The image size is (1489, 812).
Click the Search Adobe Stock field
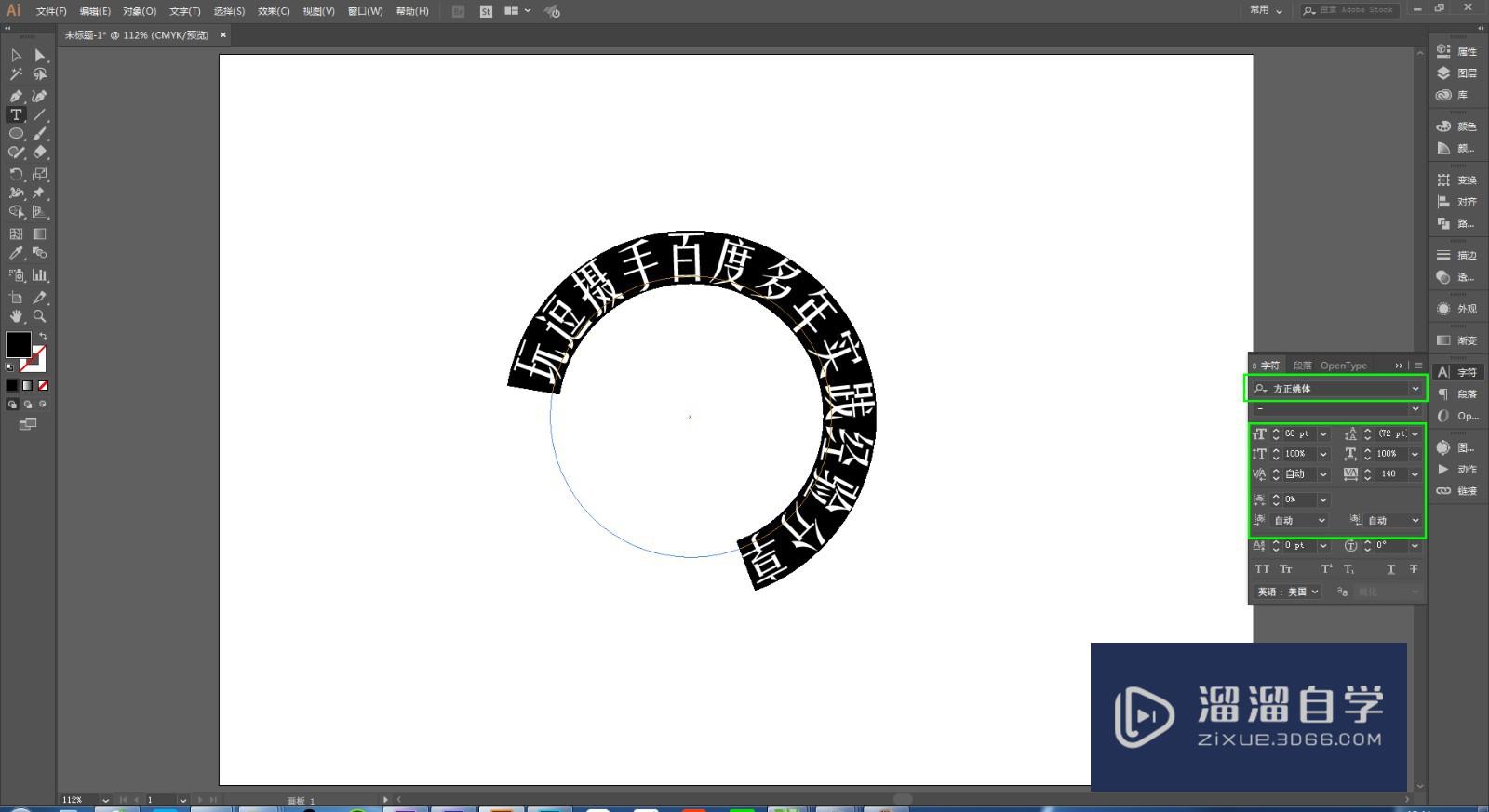(x=1348, y=10)
